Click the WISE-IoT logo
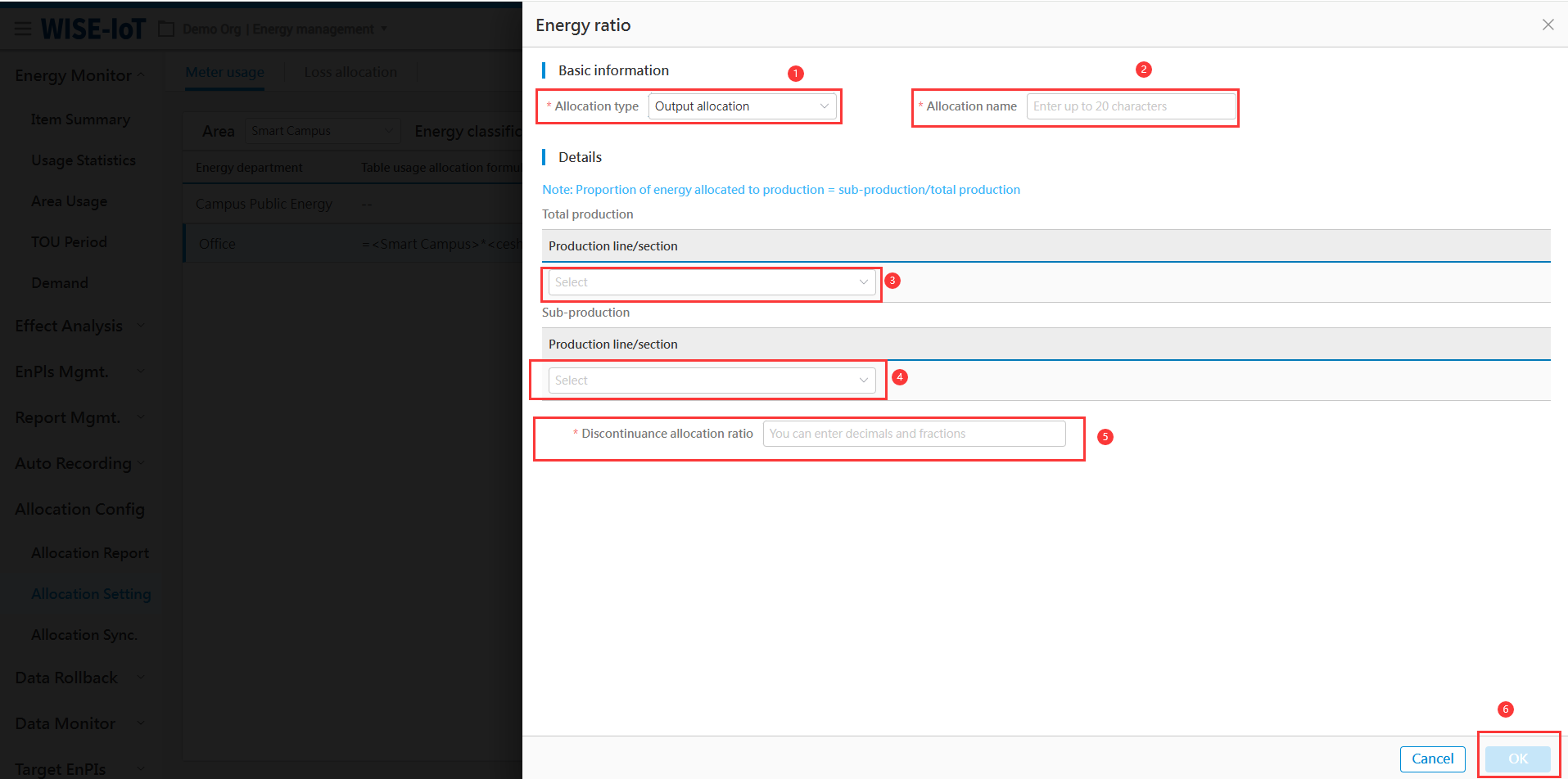 (93, 29)
